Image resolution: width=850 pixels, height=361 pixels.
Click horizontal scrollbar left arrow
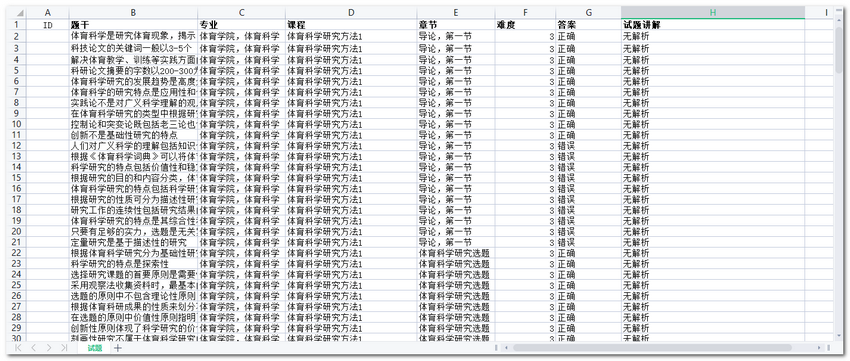pyautogui.click(x=506, y=347)
